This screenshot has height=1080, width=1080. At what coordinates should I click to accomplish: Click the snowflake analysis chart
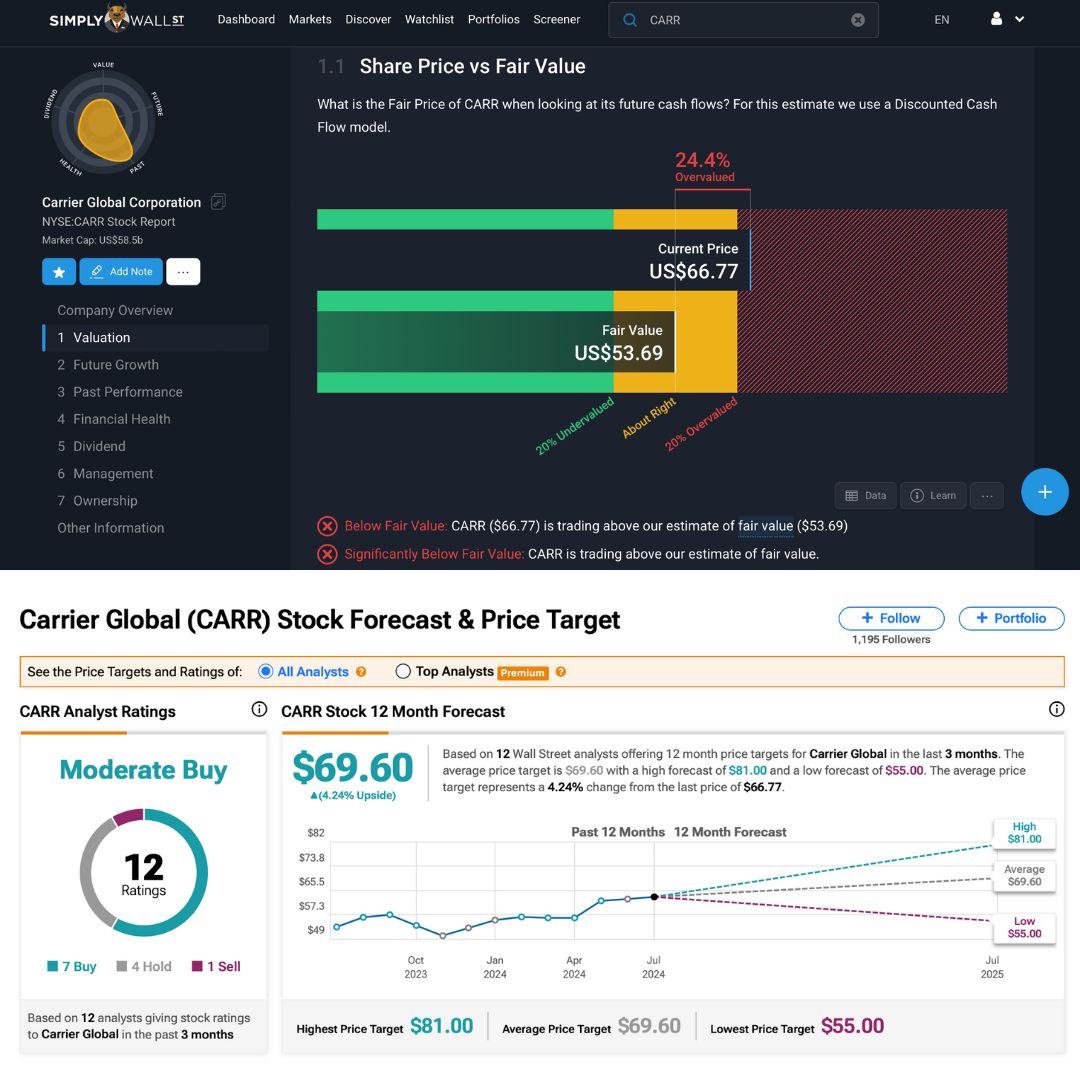pyautogui.click(x=103, y=120)
